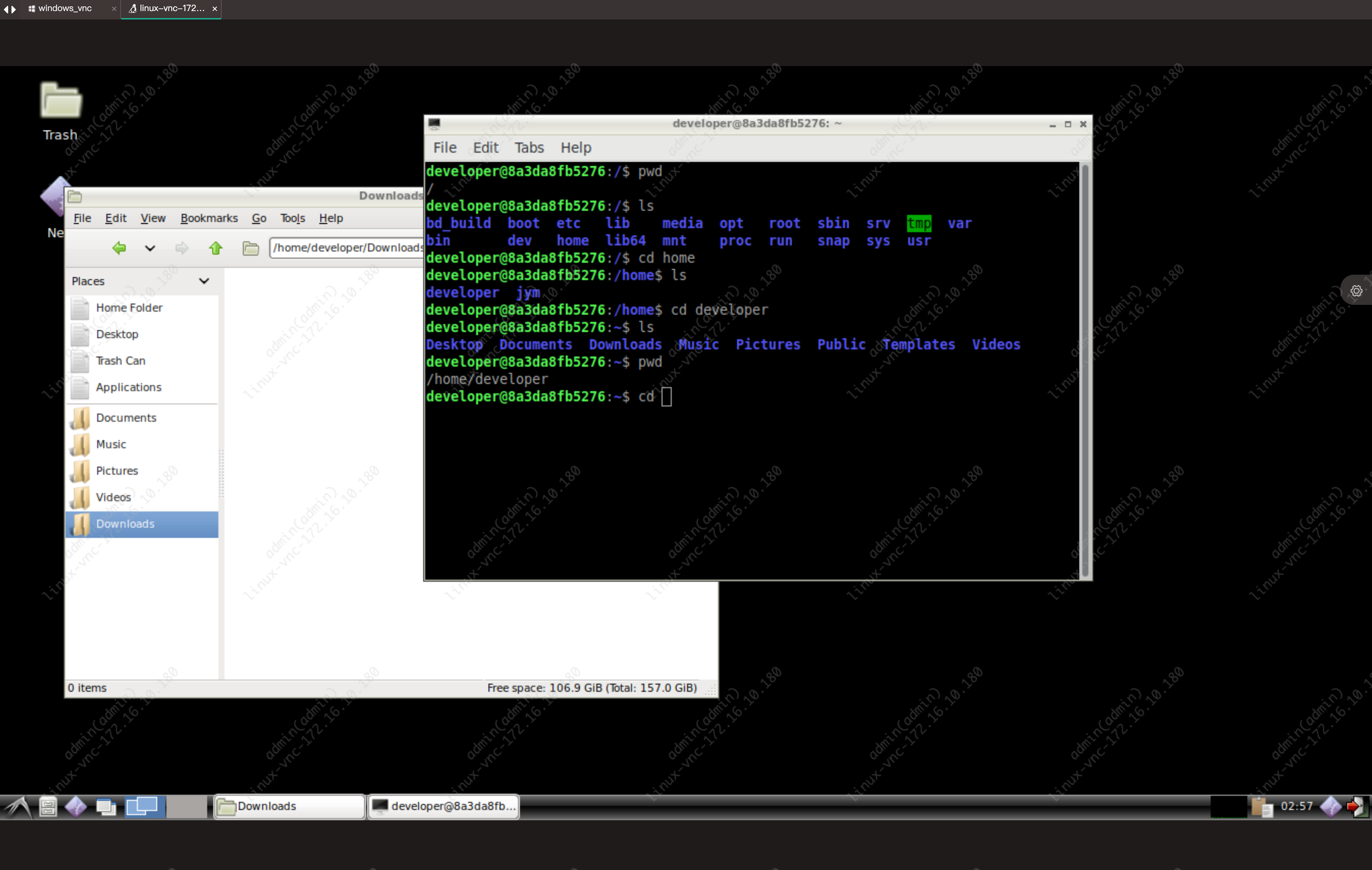
Task: Open the Tabs menu in the terminal
Action: click(528, 148)
